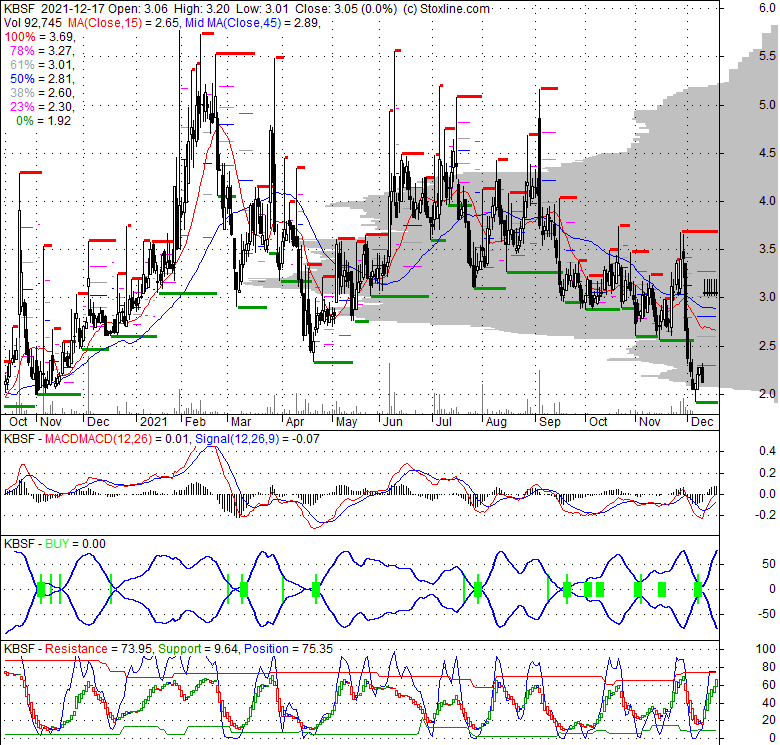Click the 2.5 price axis label

click(x=767, y=345)
